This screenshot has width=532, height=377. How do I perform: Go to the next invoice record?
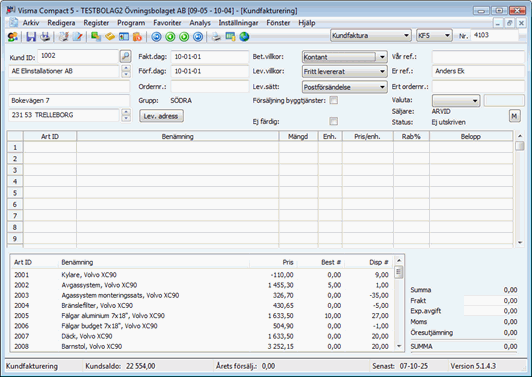(x=184, y=36)
